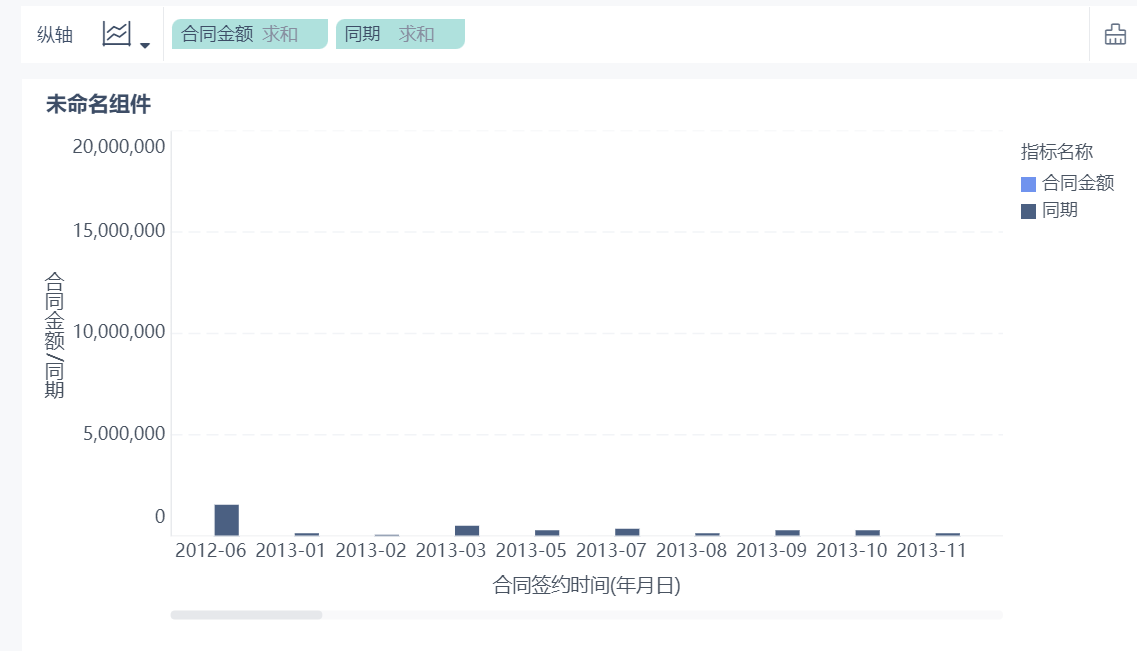Screen dimensions: 1137x651
Task: Toggle the 同期 series legend label
Action: tap(1059, 211)
